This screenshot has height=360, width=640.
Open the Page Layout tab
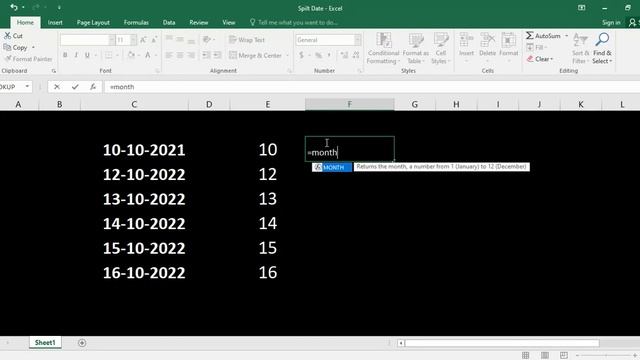[93, 22]
